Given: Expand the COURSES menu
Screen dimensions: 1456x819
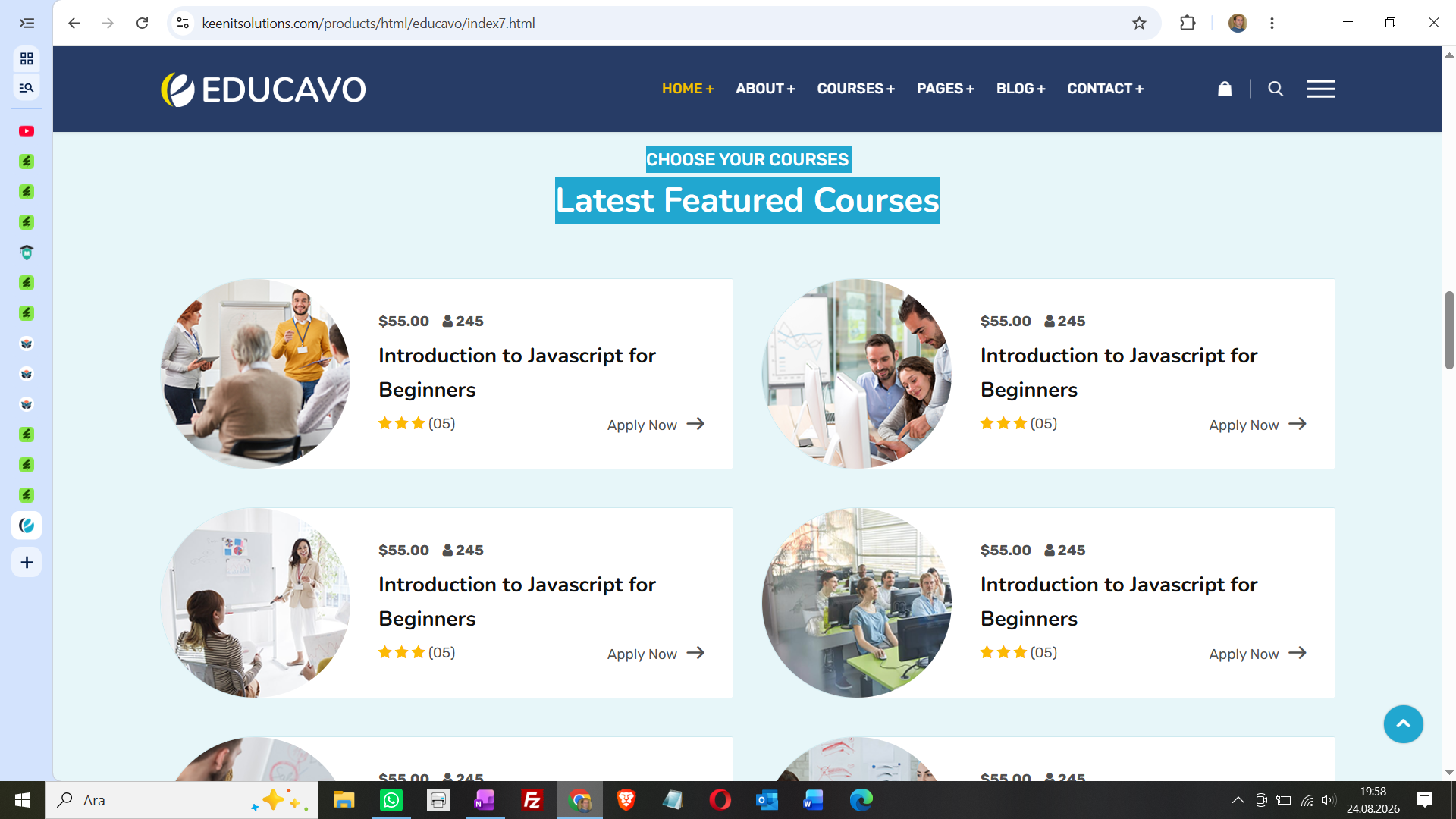Looking at the screenshot, I should pyautogui.click(x=856, y=89).
